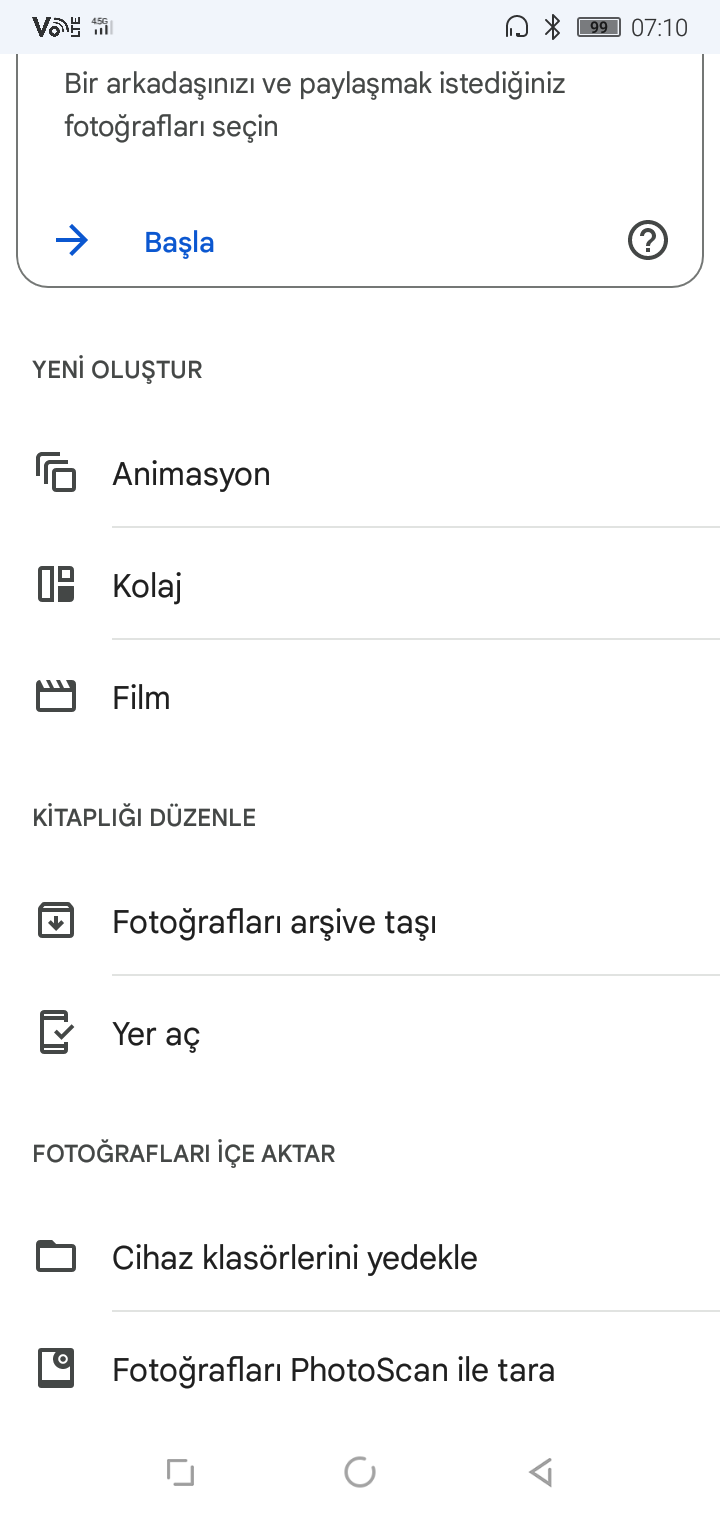
Task: Launch Fotoğrafları PhotoScan ile tara
Action: click(x=334, y=1369)
